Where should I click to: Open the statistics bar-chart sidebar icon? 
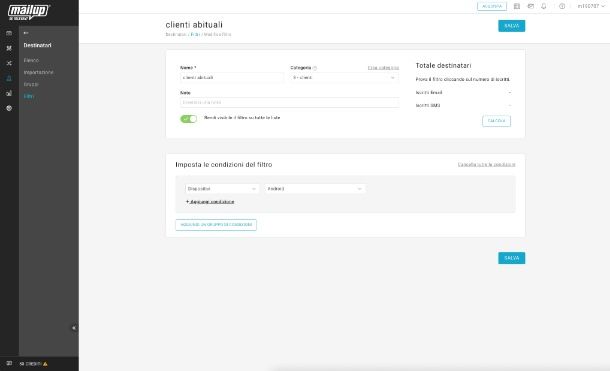point(9,93)
